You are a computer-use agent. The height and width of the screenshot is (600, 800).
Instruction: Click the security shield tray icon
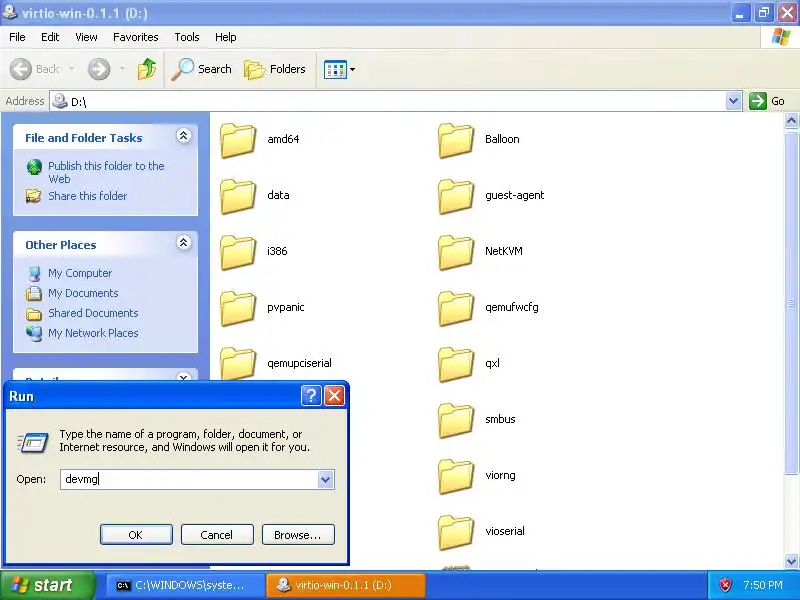[x=725, y=585]
